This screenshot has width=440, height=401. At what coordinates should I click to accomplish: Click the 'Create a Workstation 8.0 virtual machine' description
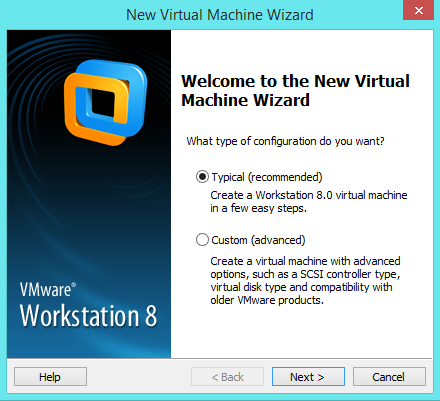[x=309, y=201]
